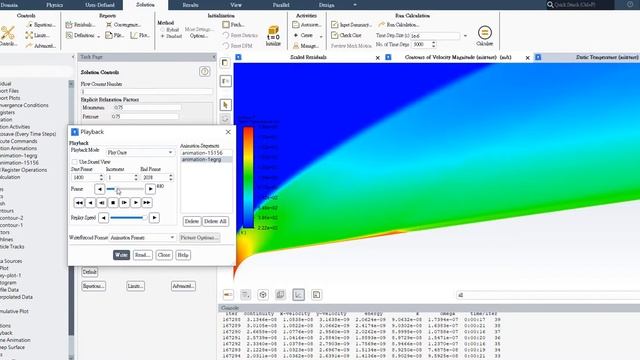The height and width of the screenshot is (360, 640).
Task: Click the play forward playback button
Action: [136, 202]
